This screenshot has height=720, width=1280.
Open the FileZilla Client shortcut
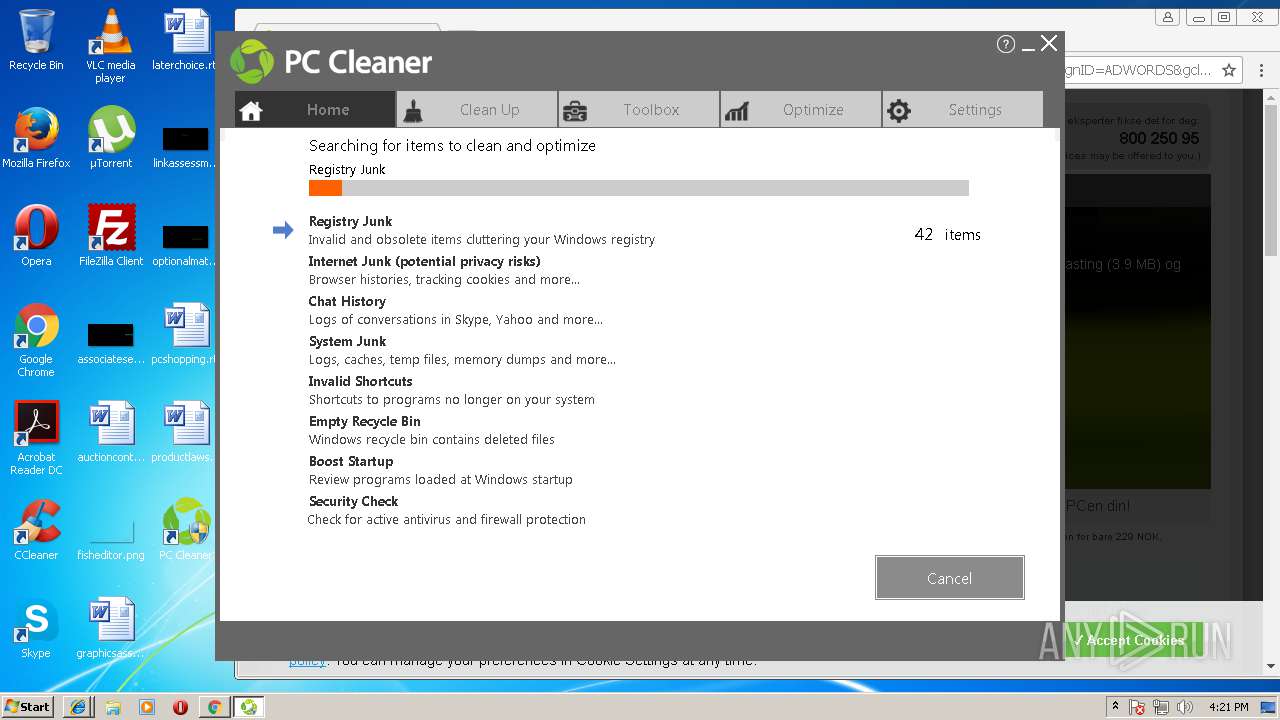point(111,236)
